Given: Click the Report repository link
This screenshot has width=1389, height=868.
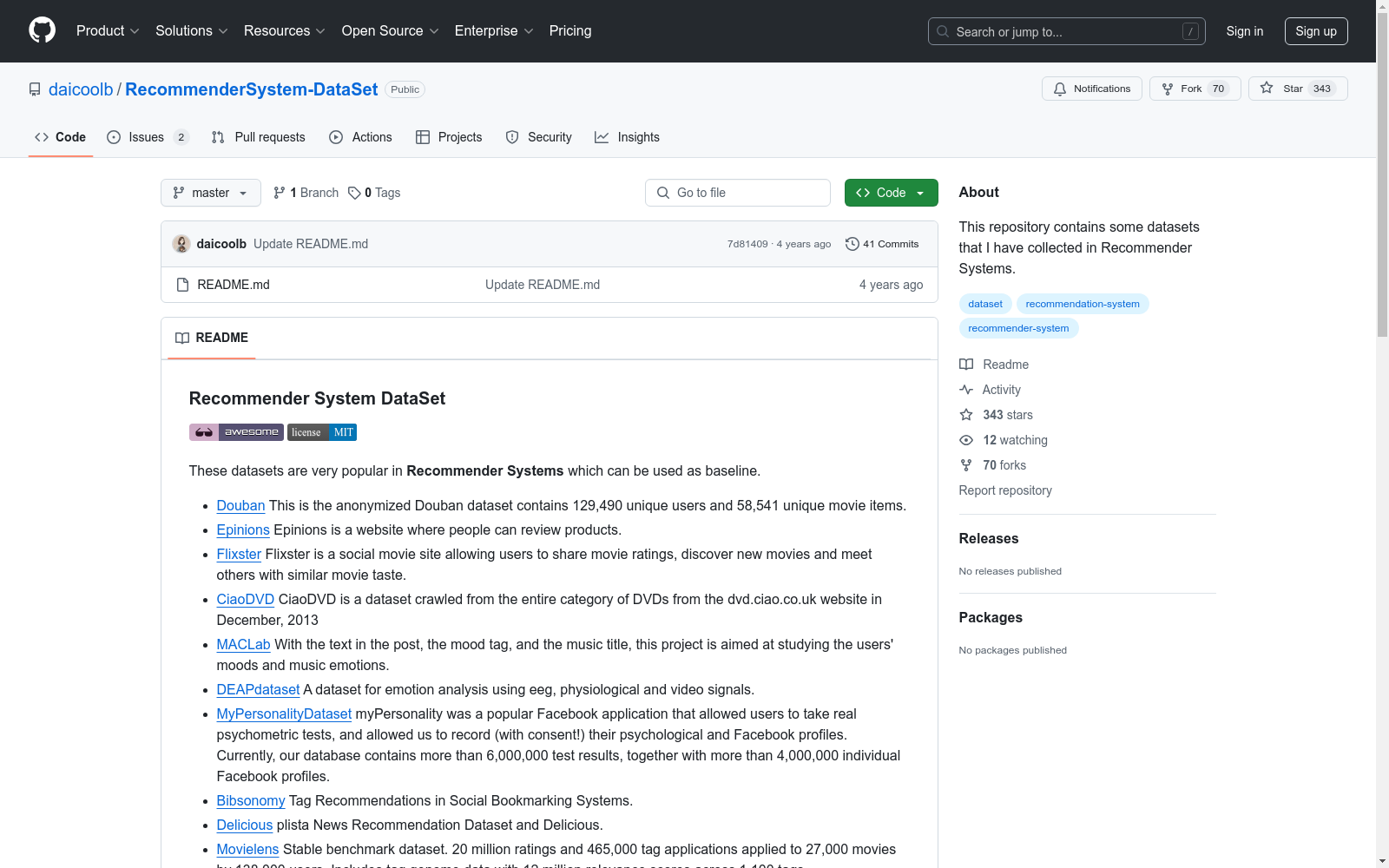Looking at the screenshot, I should click(x=1005, y=490).
